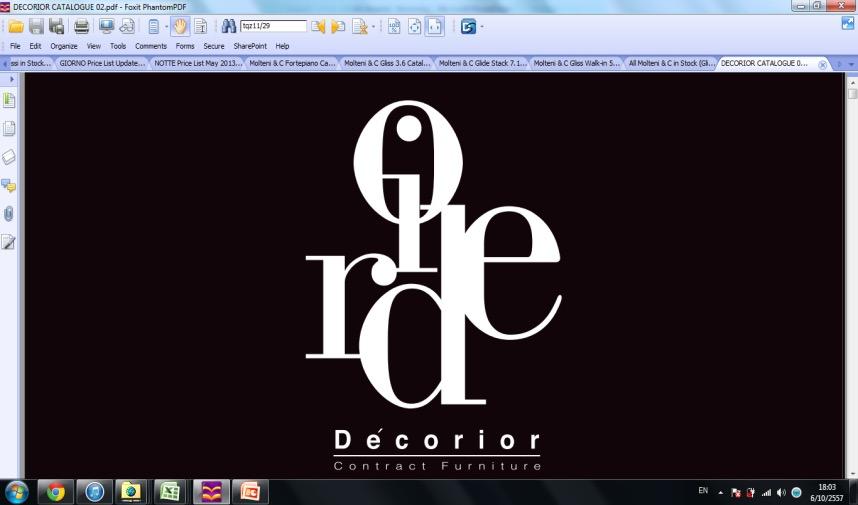The width and height of the screenshot is (858, 505).
Task: Click the EN language indicator
Action: pos(703,491)
